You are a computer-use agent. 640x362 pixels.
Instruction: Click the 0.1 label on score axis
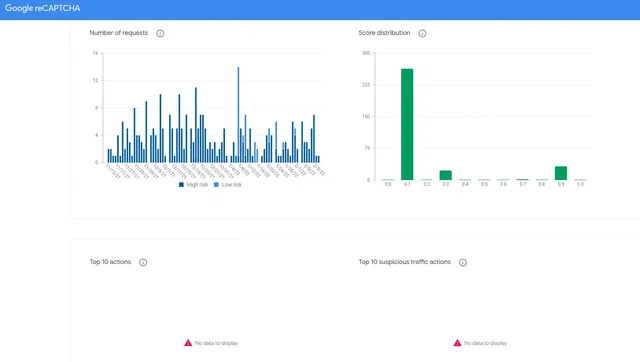tap(407, 184)
